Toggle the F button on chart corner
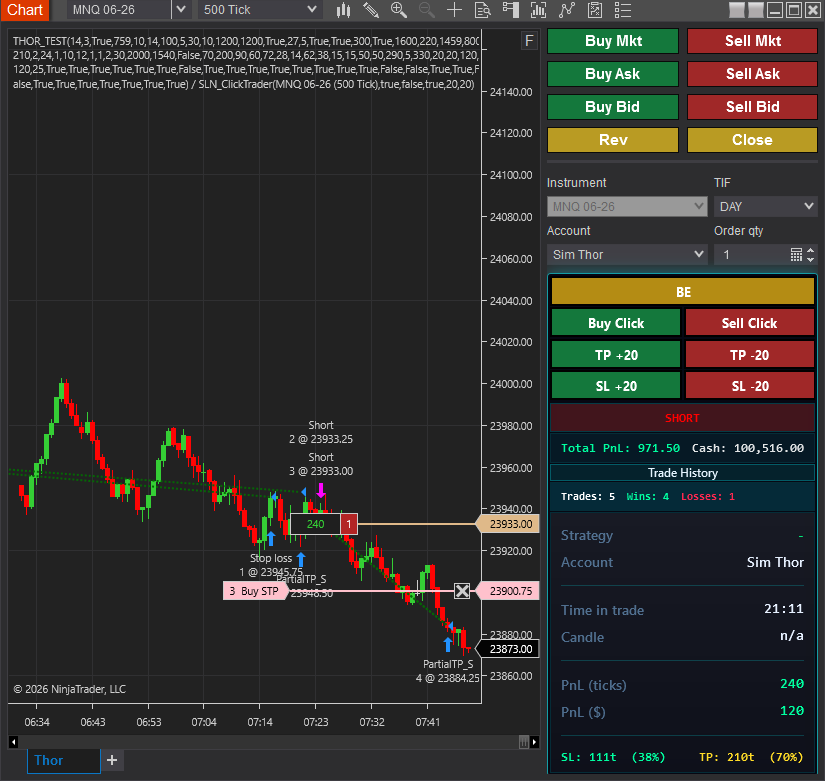825x781 pixels. pyautogui.click(x=529, y=41)
